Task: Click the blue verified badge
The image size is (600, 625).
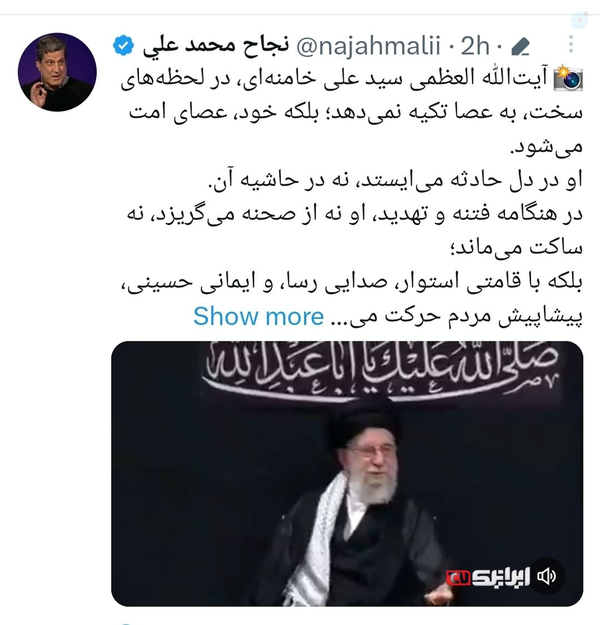Action: [124, 45]
